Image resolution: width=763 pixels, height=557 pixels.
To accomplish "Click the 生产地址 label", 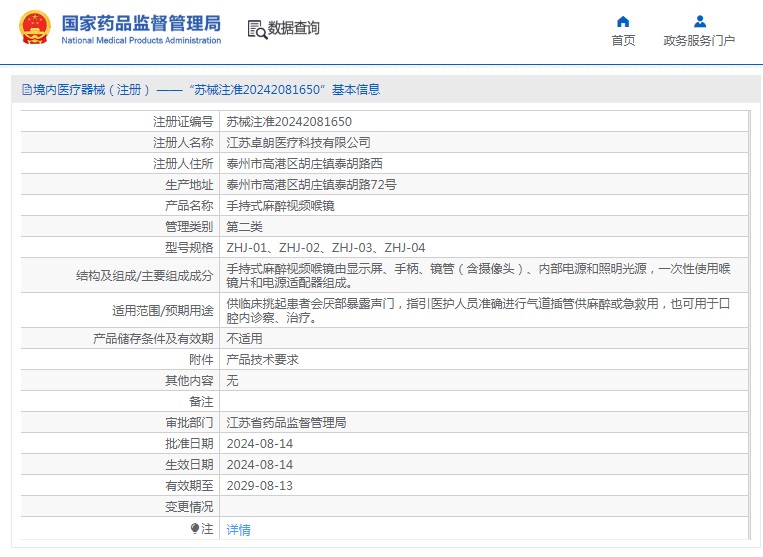I will [x=189, y=184].
